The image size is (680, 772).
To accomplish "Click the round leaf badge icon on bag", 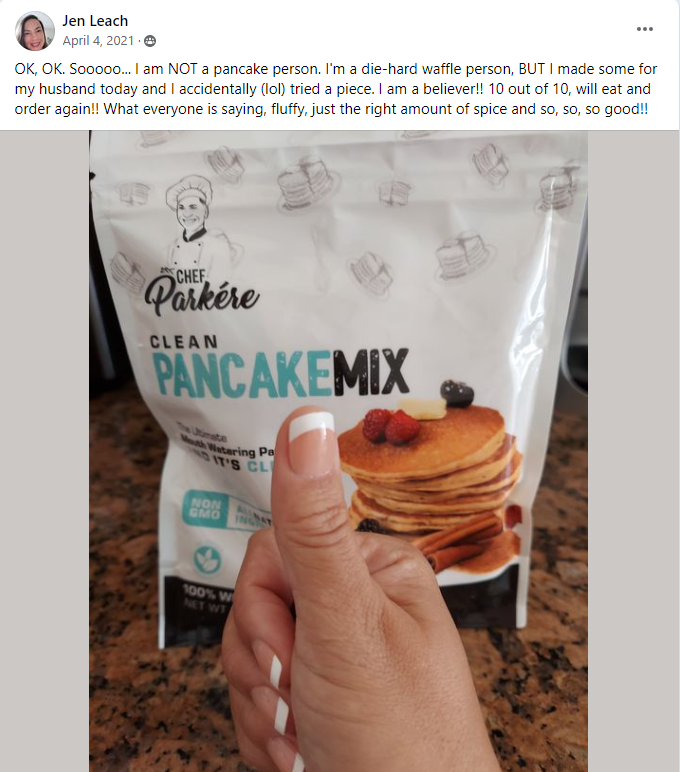I will tap(207, 559).
